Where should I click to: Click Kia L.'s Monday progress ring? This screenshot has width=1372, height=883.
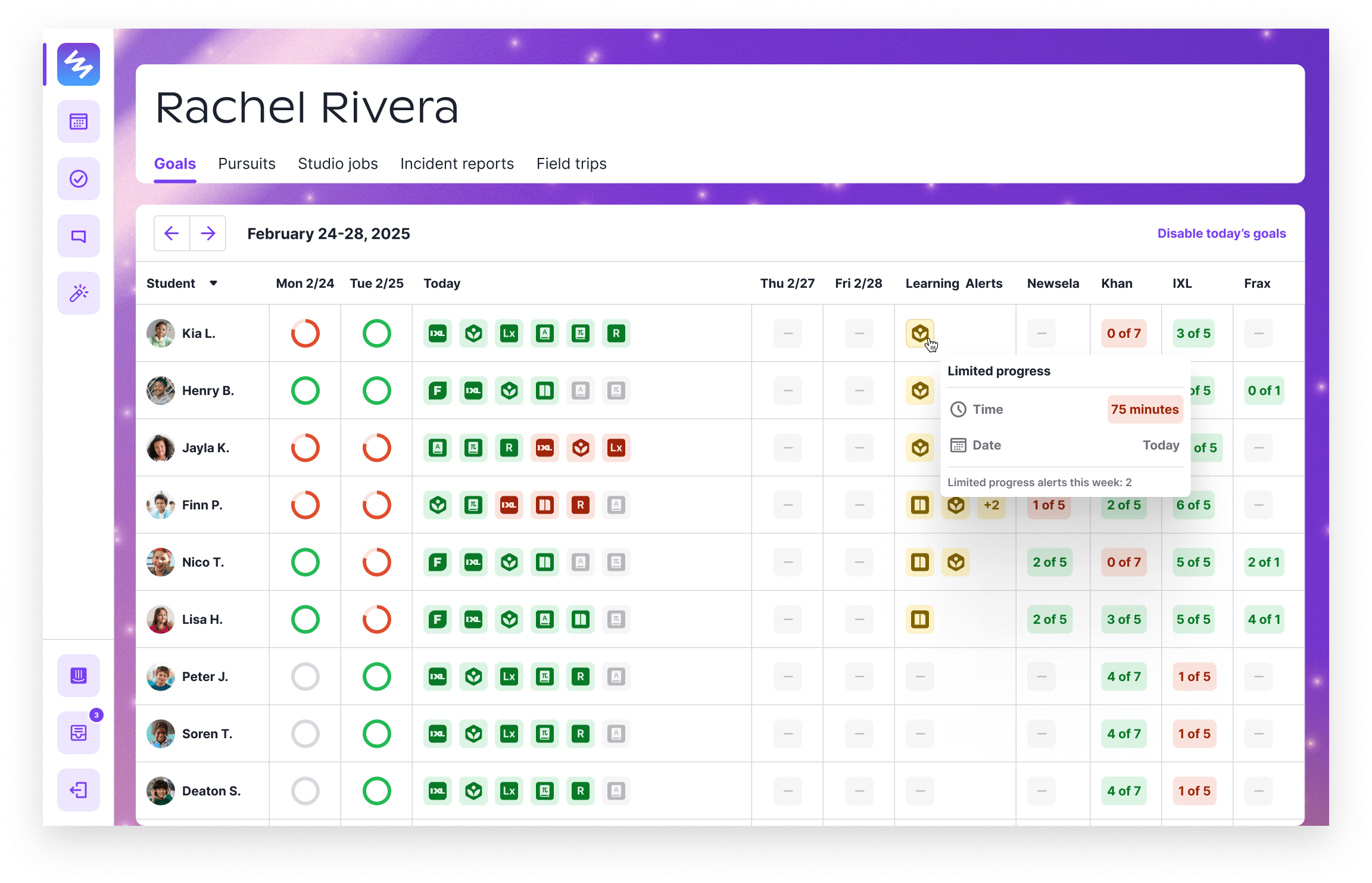pyautogui.click(x=305, y=334)
